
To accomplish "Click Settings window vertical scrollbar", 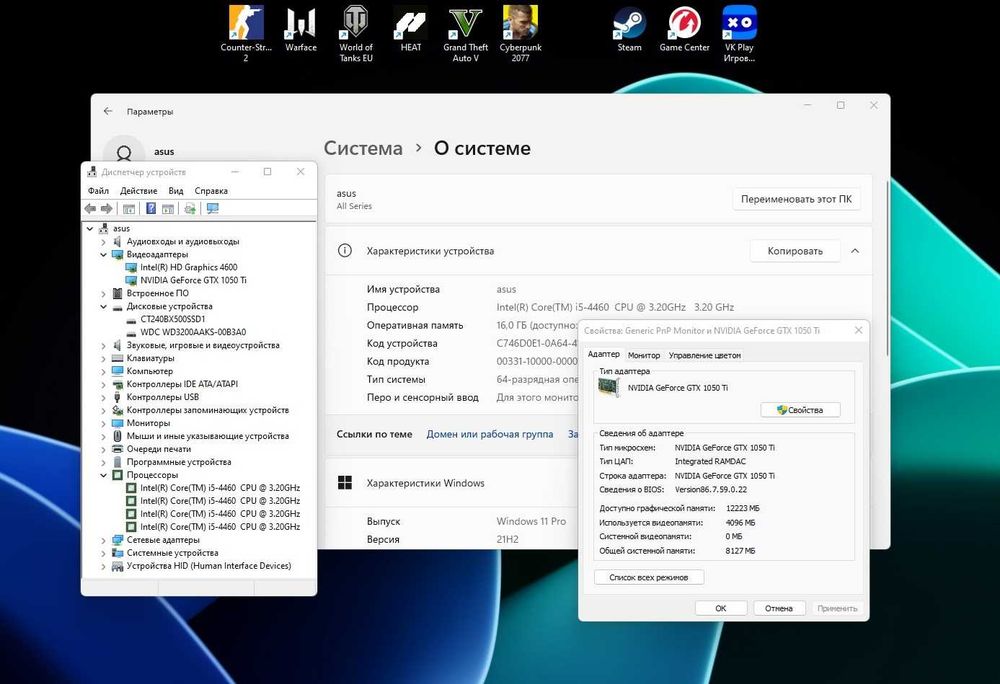I will (887, 268).
